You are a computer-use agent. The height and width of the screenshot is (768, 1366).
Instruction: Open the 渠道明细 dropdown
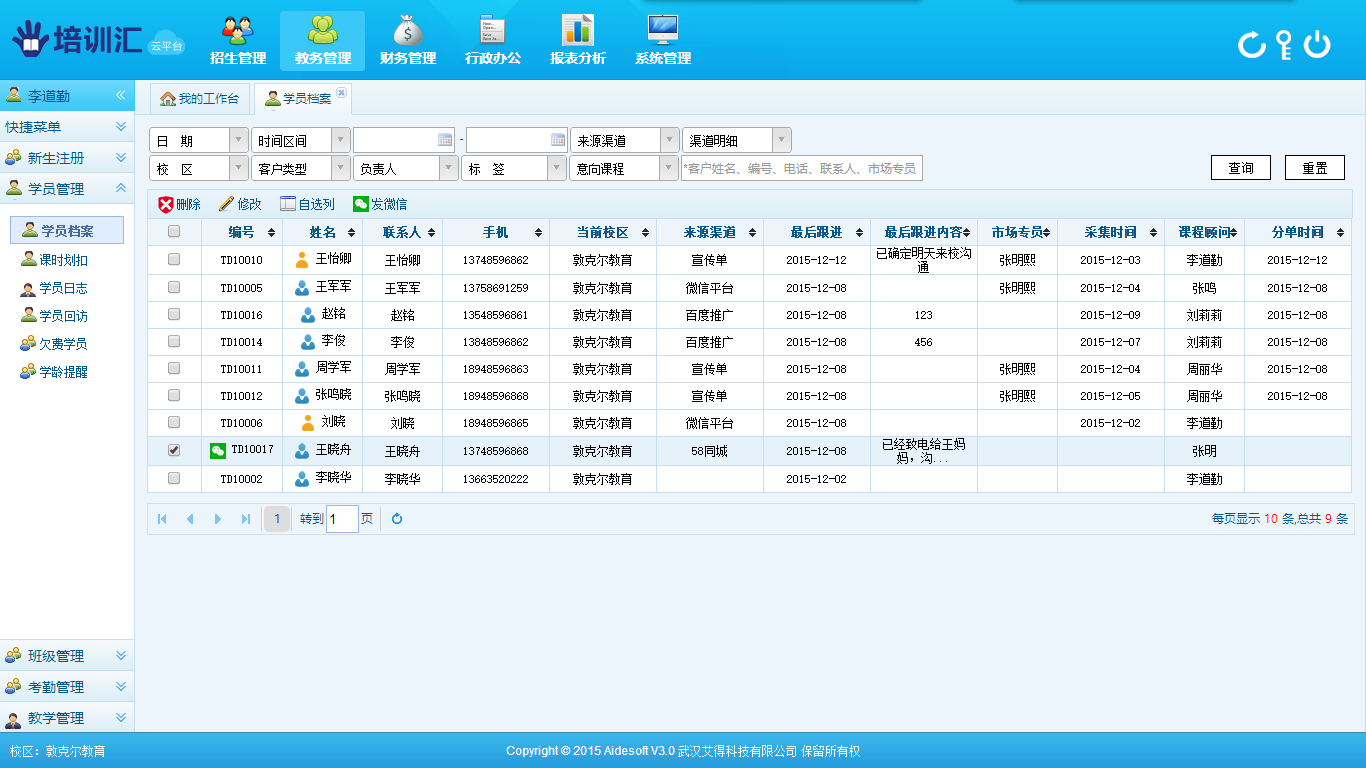(x=736, y=140)
